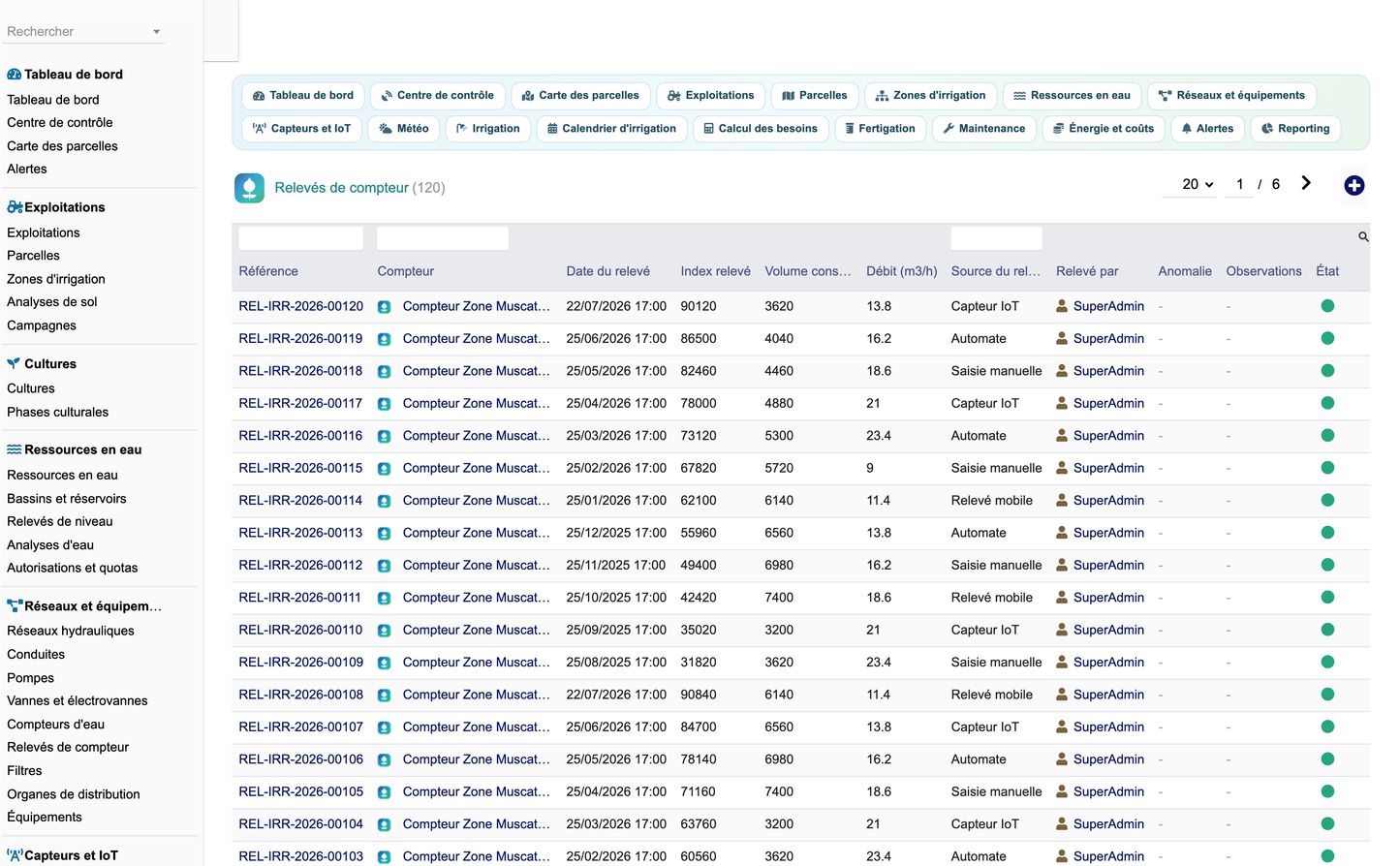Open Analyses de sol in sidebar
This screenshot has width=1400, height=866.
pyautogui.click(x=52, y=302)
